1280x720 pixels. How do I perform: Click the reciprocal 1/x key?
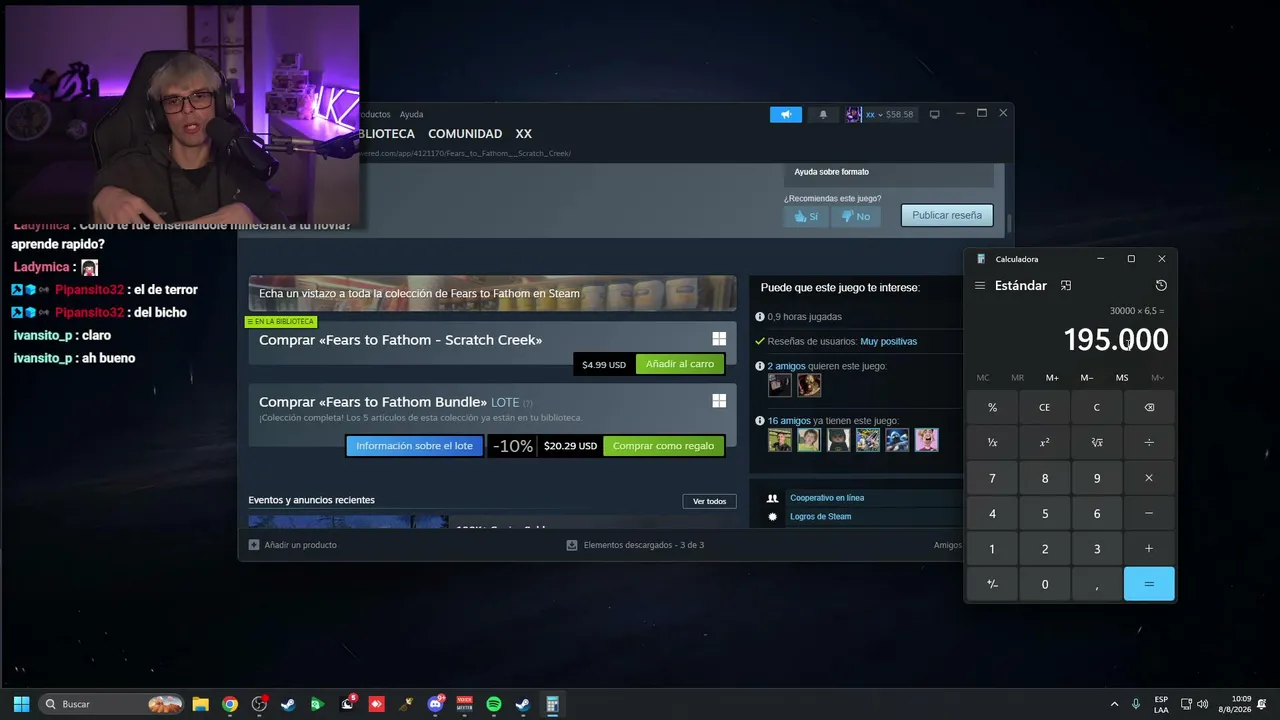[992, 443]
